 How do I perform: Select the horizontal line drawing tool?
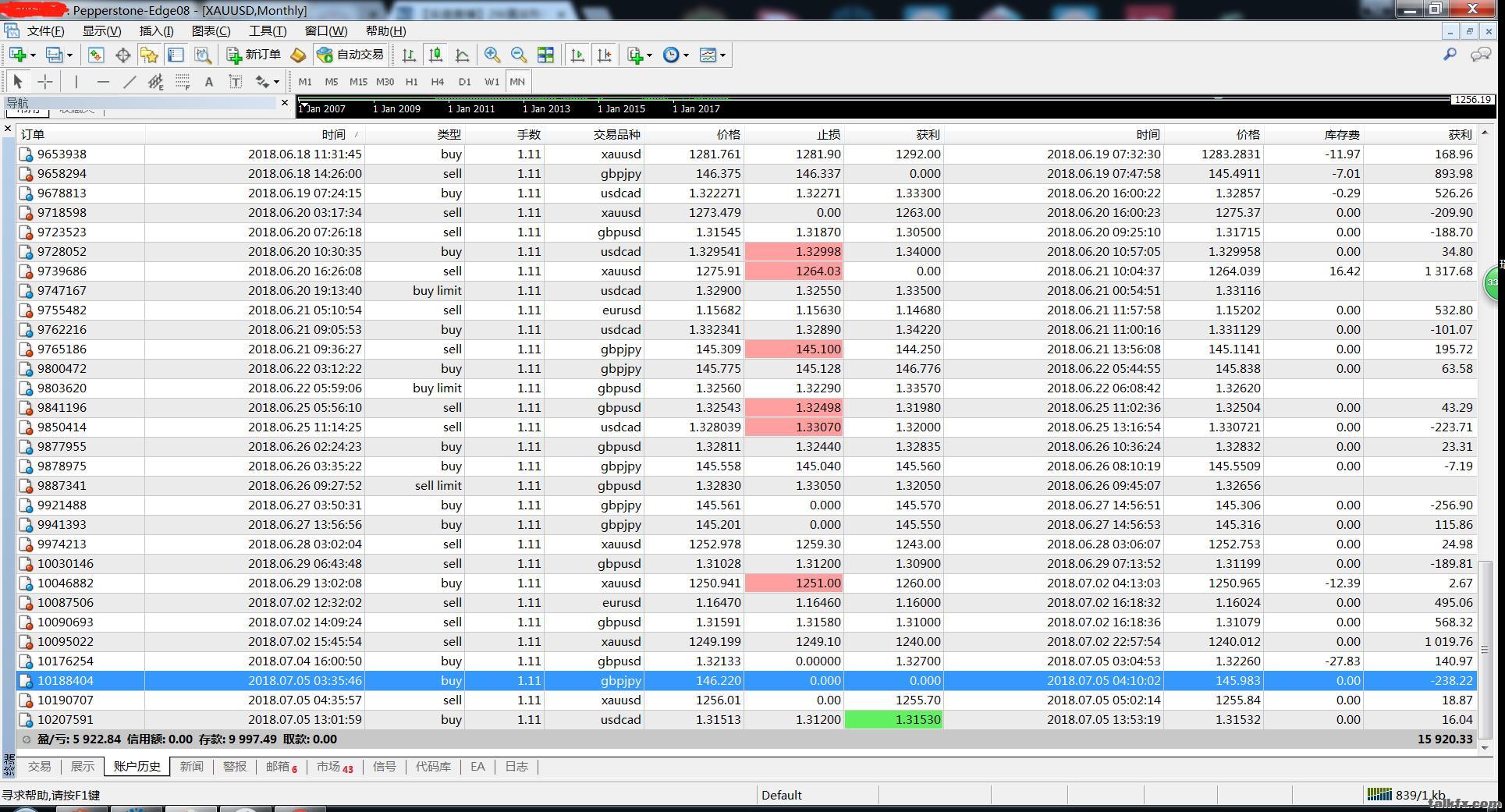click(103, 81)
